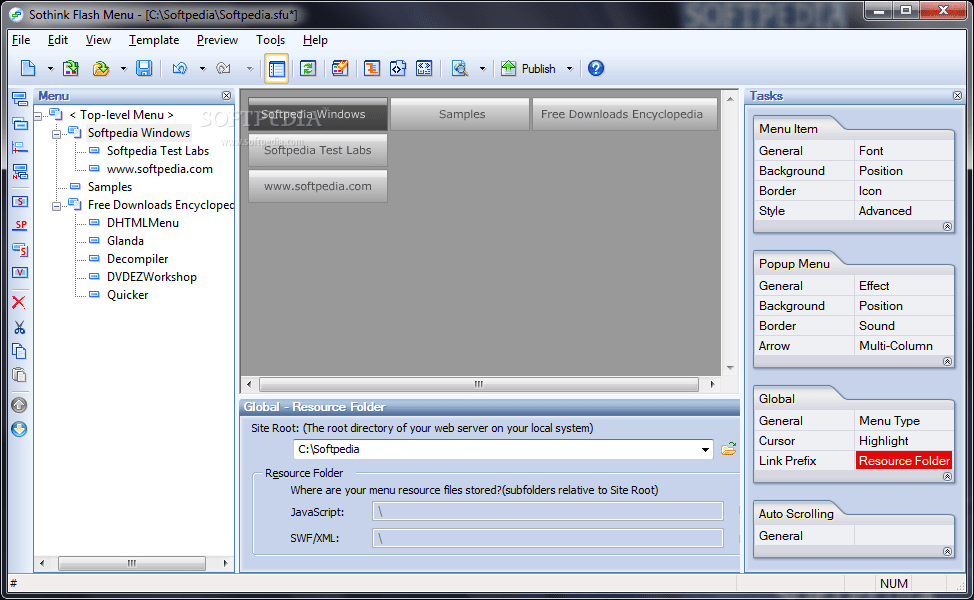Click the paste clipboard icon in sidebar

point(19,375)
